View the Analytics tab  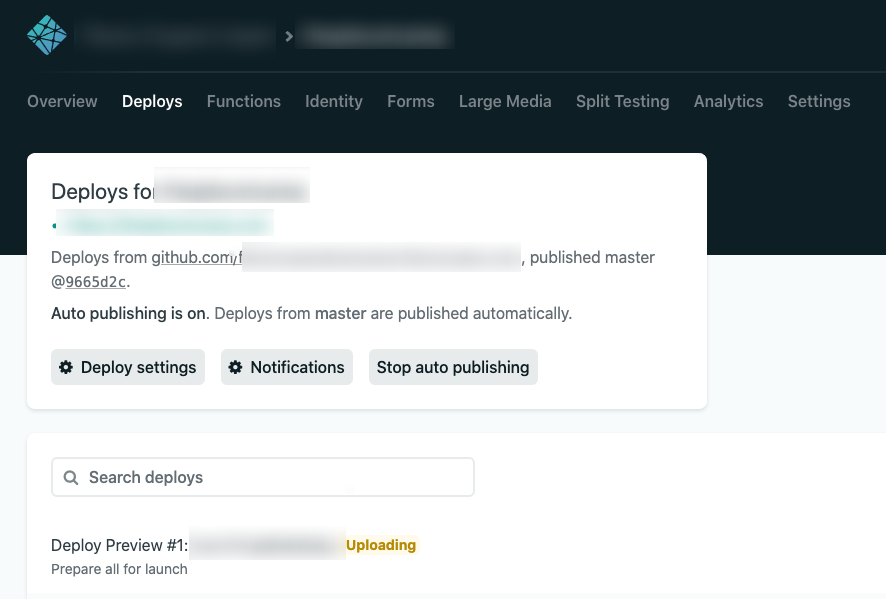click(x=728, y=101)
